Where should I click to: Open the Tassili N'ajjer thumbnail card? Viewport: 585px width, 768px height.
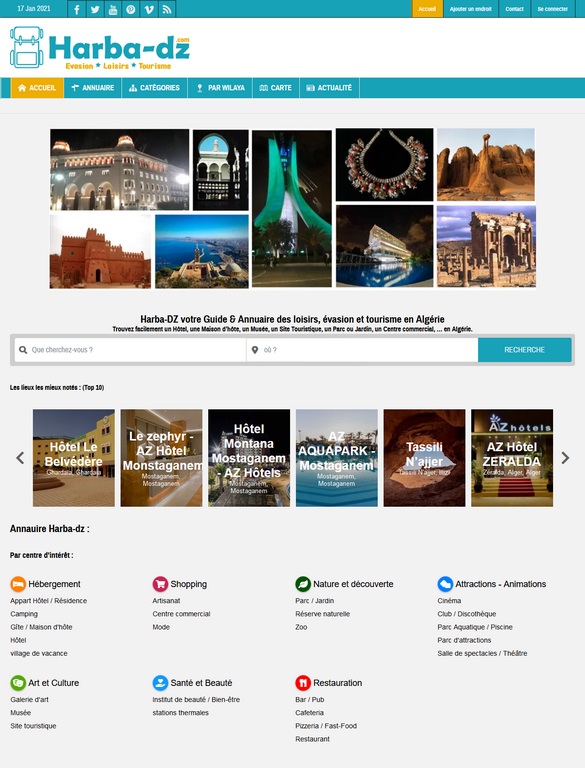[x=424, y=458]
